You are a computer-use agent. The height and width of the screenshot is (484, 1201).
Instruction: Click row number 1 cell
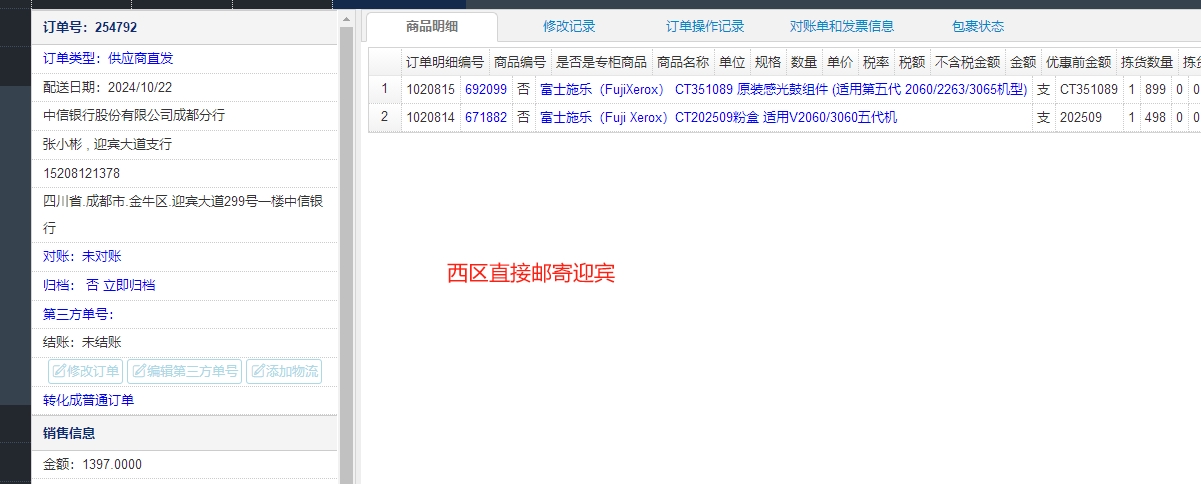(x=384, y=89)
